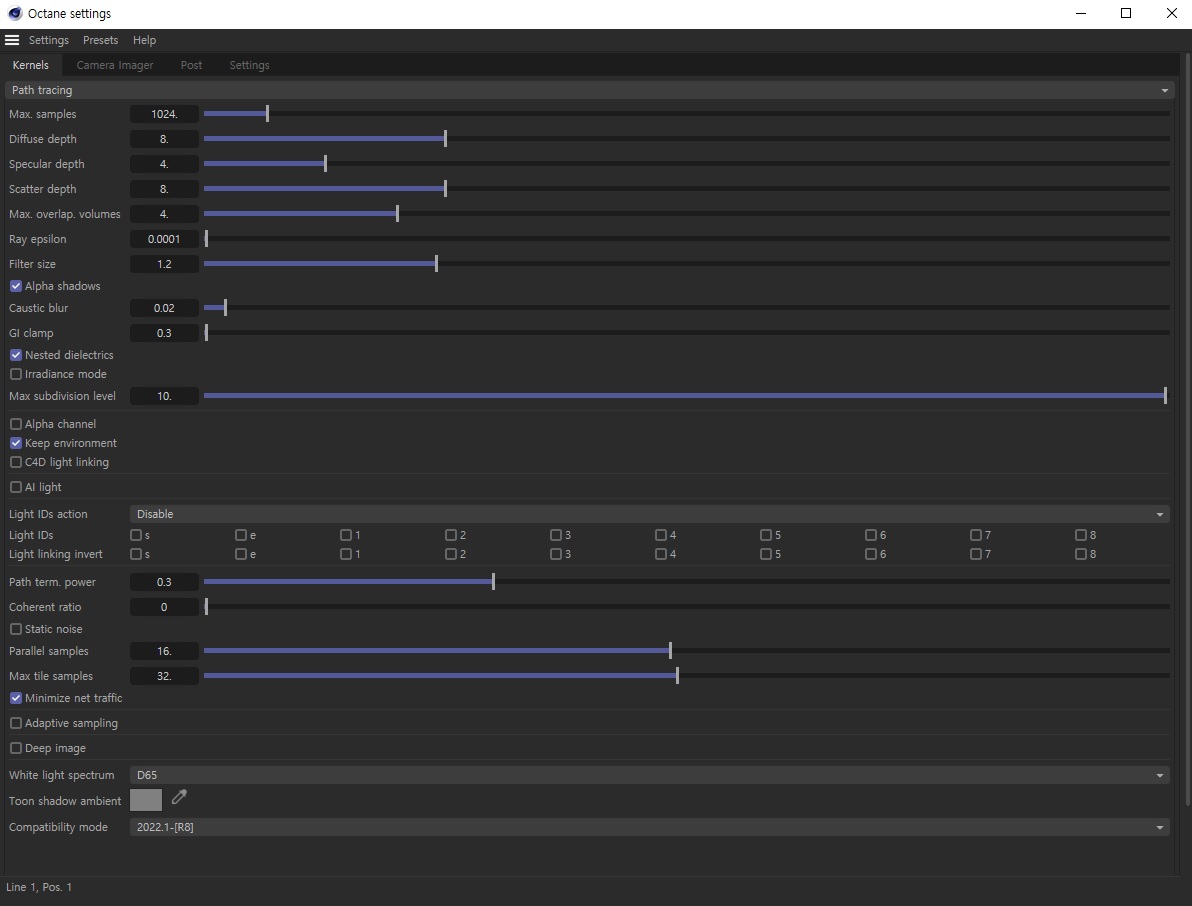
Task: Click the Diffuse depth slider
Action: 686,139
